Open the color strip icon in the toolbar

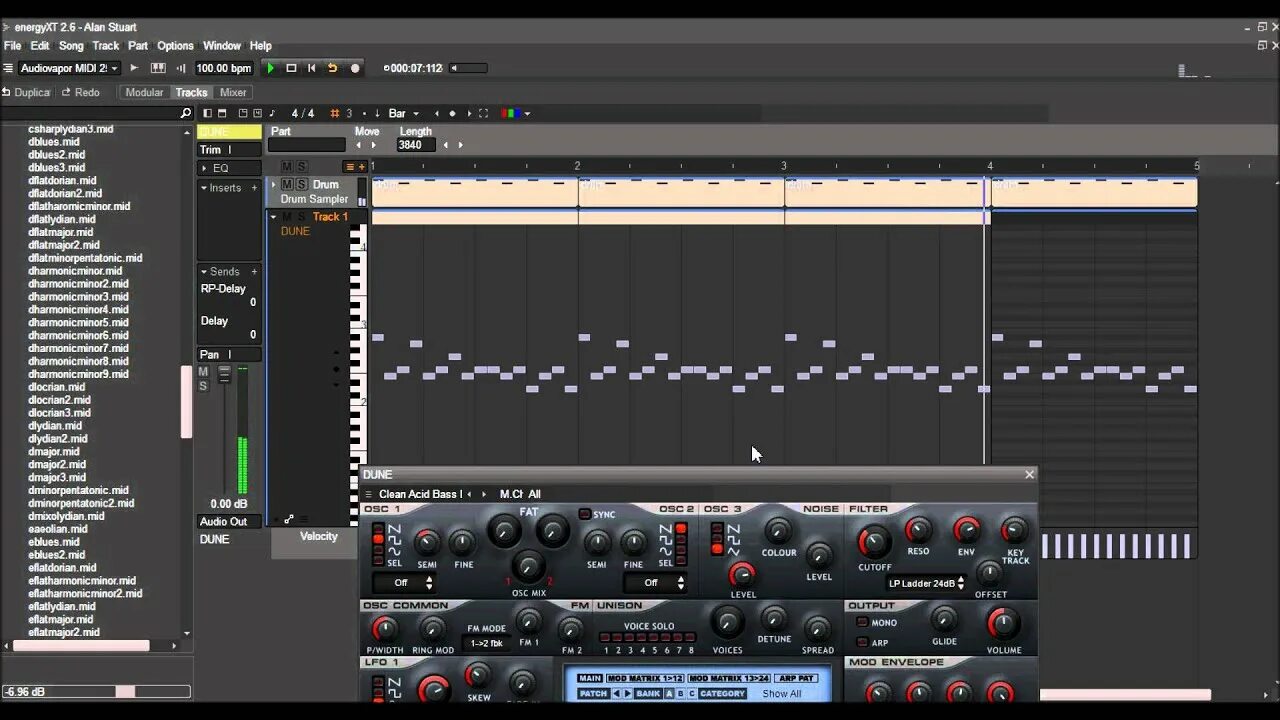[x=512, y=113]
